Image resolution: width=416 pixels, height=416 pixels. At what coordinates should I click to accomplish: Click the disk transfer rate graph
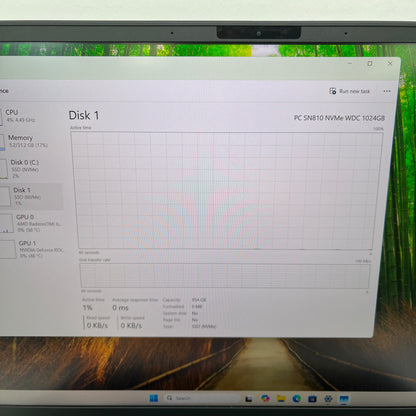click(225, 276)
